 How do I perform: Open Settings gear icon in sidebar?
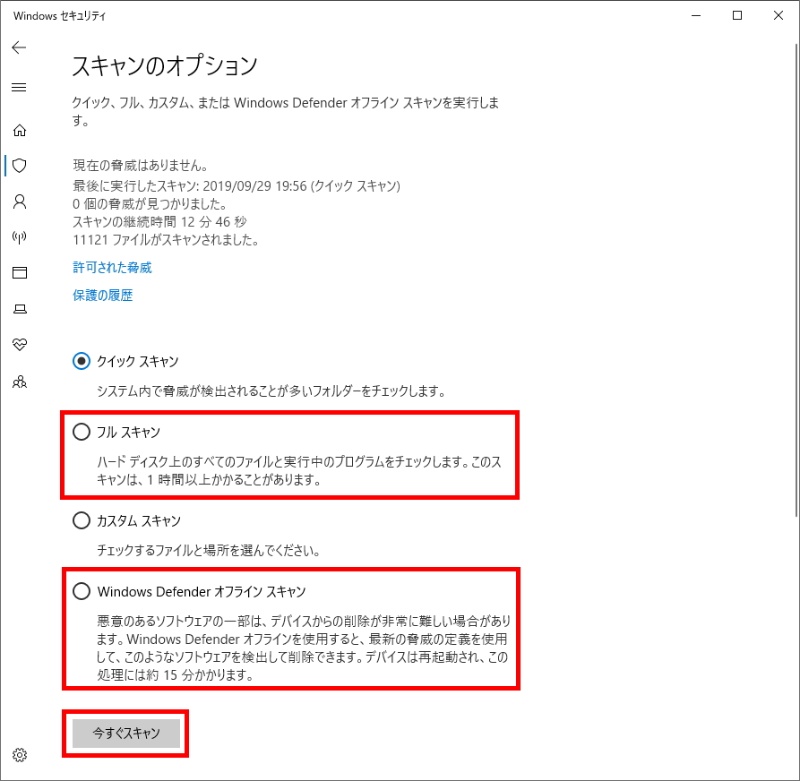click(18, 755)
